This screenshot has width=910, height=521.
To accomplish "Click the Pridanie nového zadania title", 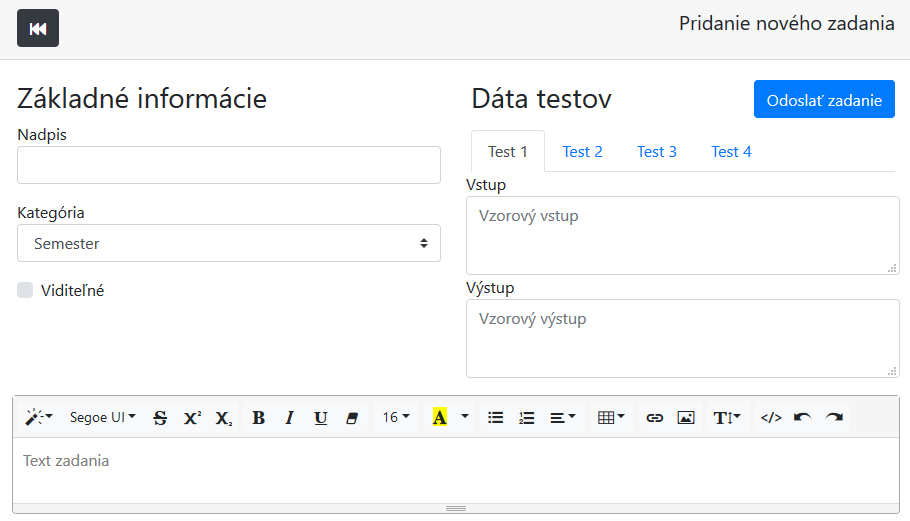I will [786, 23].
